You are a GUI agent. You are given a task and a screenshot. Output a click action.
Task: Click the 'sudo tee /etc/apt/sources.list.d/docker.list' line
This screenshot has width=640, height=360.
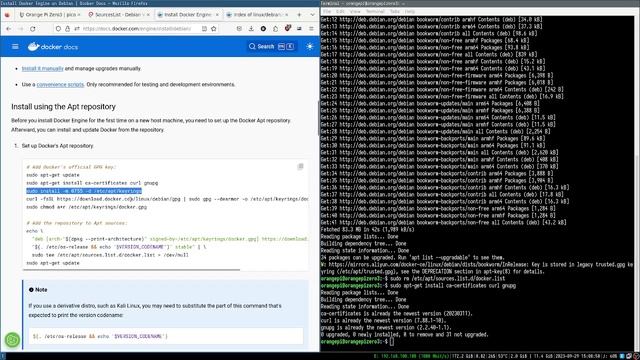(110, 255)
